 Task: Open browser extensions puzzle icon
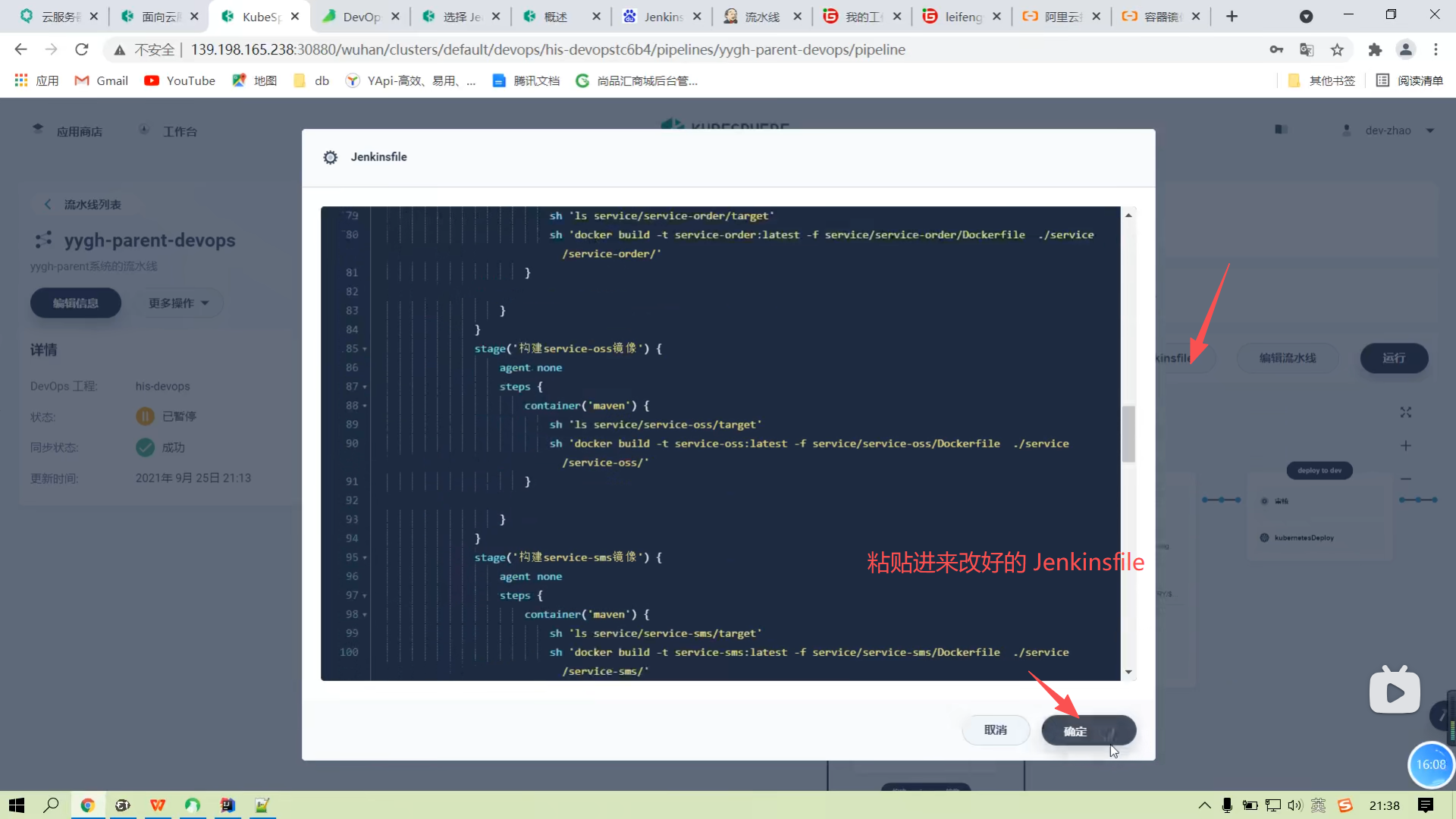[1375, 49]
